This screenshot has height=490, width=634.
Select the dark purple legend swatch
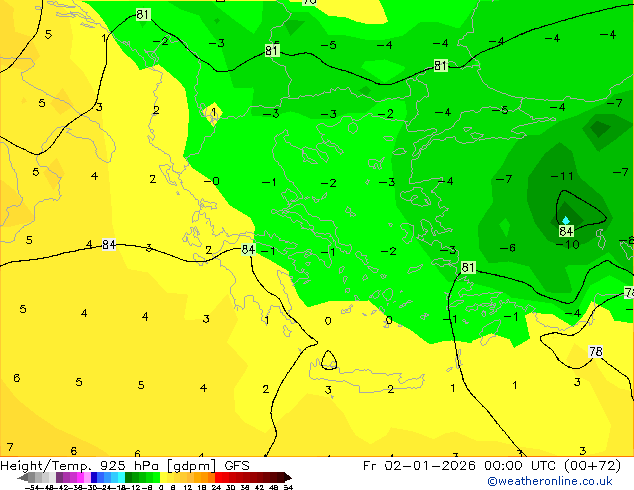coord(59,477)
